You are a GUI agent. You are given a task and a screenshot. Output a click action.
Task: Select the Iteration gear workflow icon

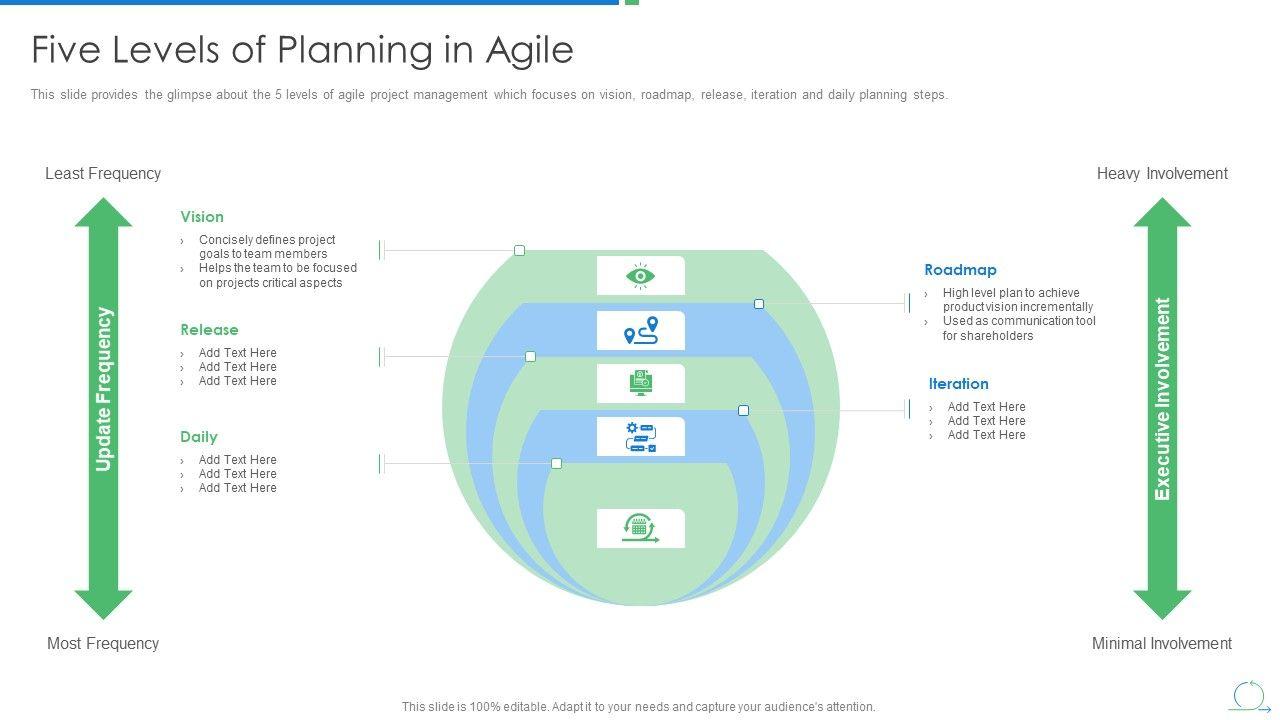(641, 437)
